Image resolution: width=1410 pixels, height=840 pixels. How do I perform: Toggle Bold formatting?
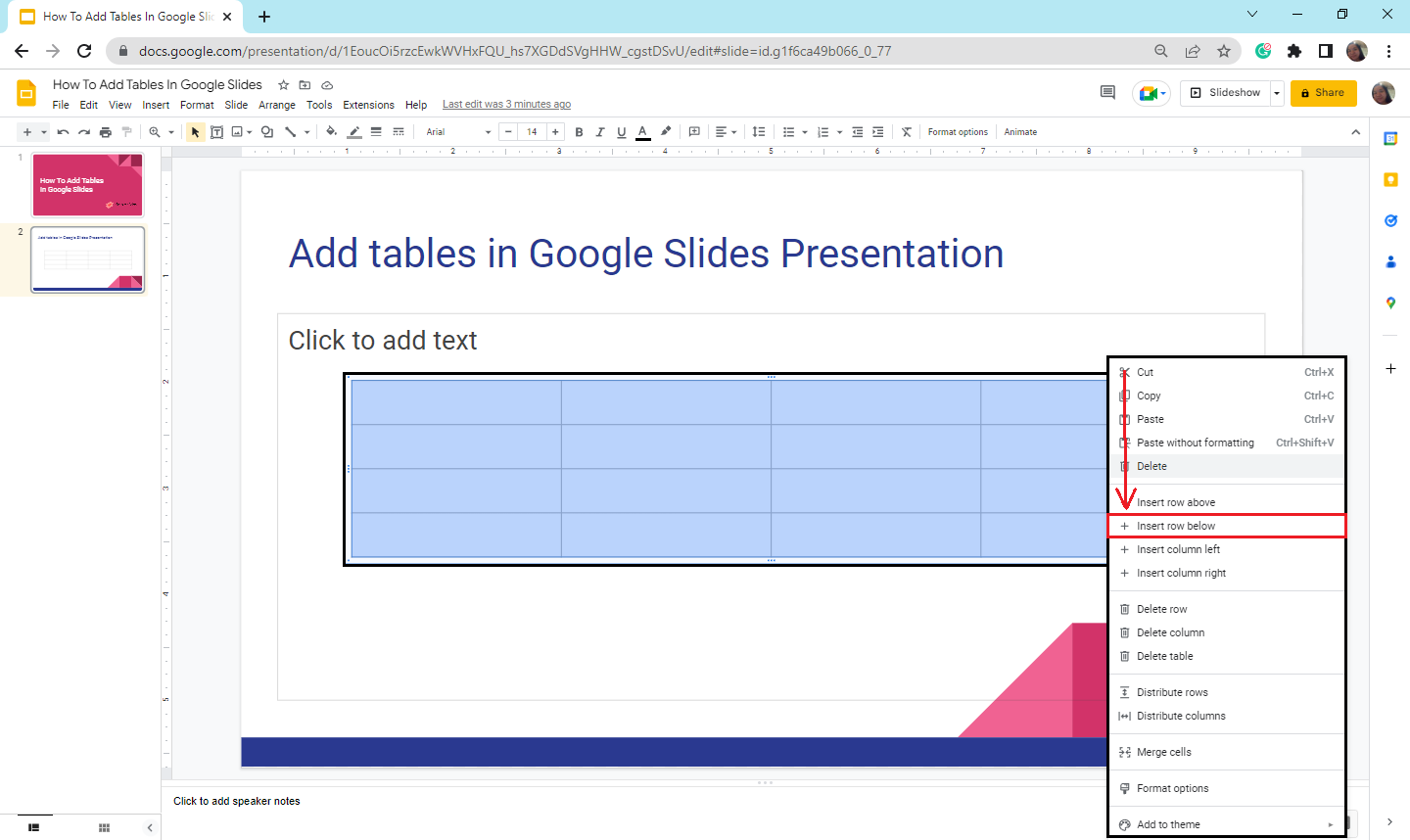tap(579, 132)
